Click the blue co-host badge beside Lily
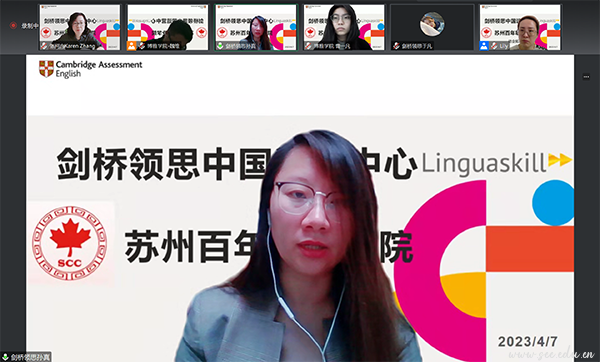600x362 pixels. click(484, 46)
